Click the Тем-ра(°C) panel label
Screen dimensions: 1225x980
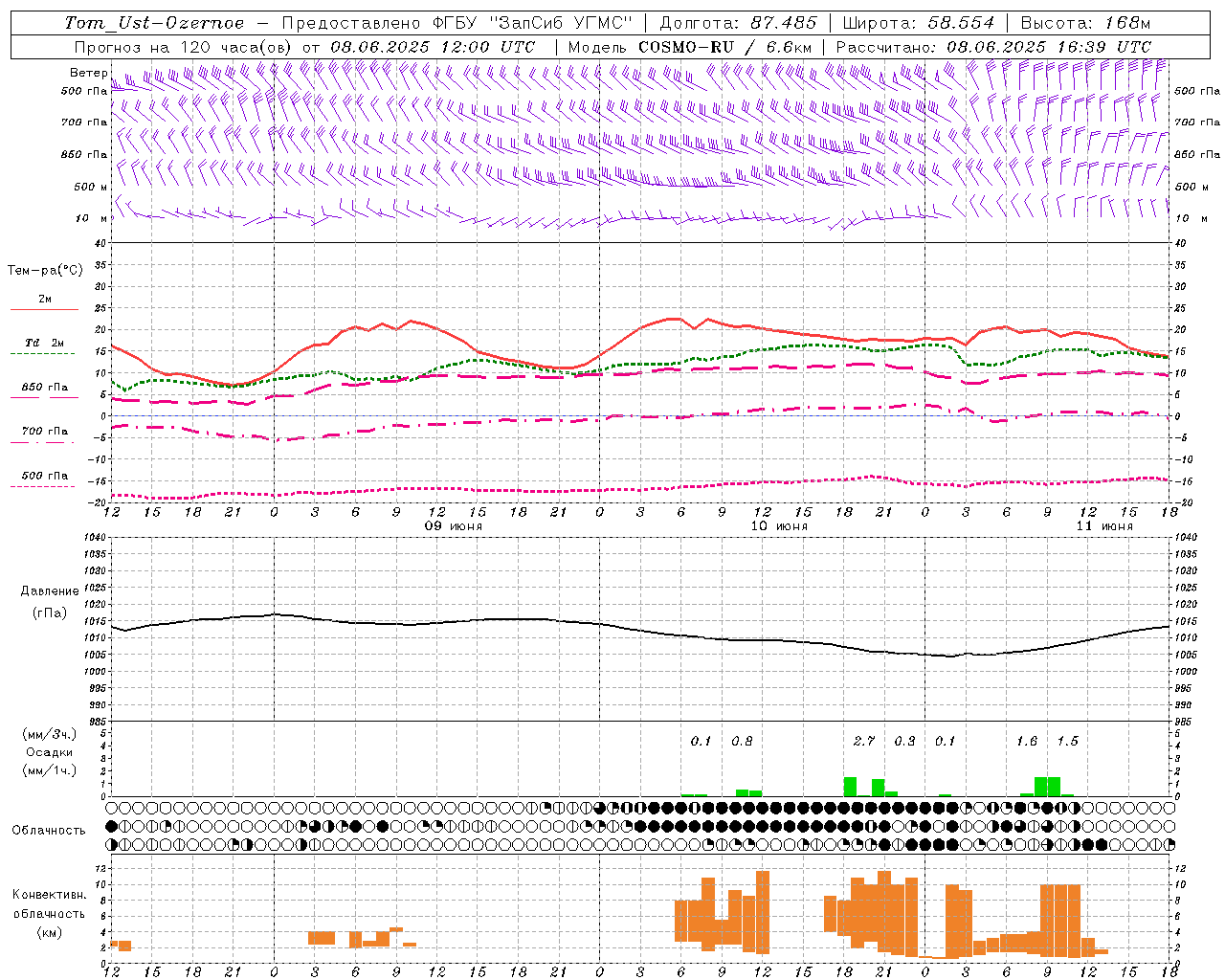pyautogui.click(x=45, y=271)
